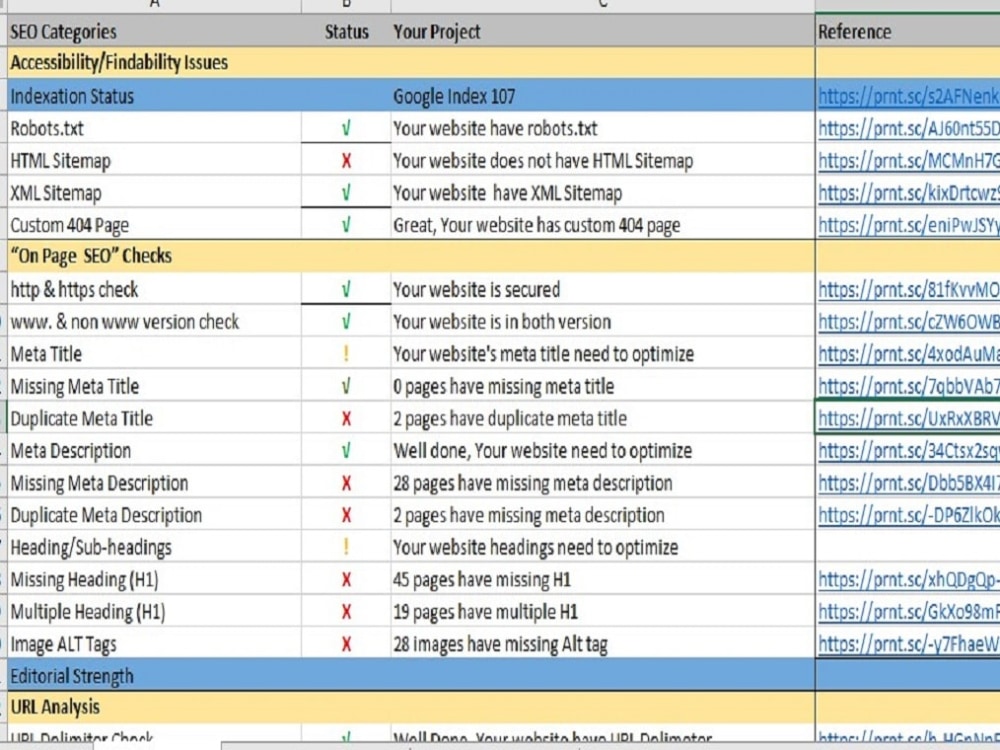Select the 'Status' header cell

pyautogui.click(x=346, y=31)
